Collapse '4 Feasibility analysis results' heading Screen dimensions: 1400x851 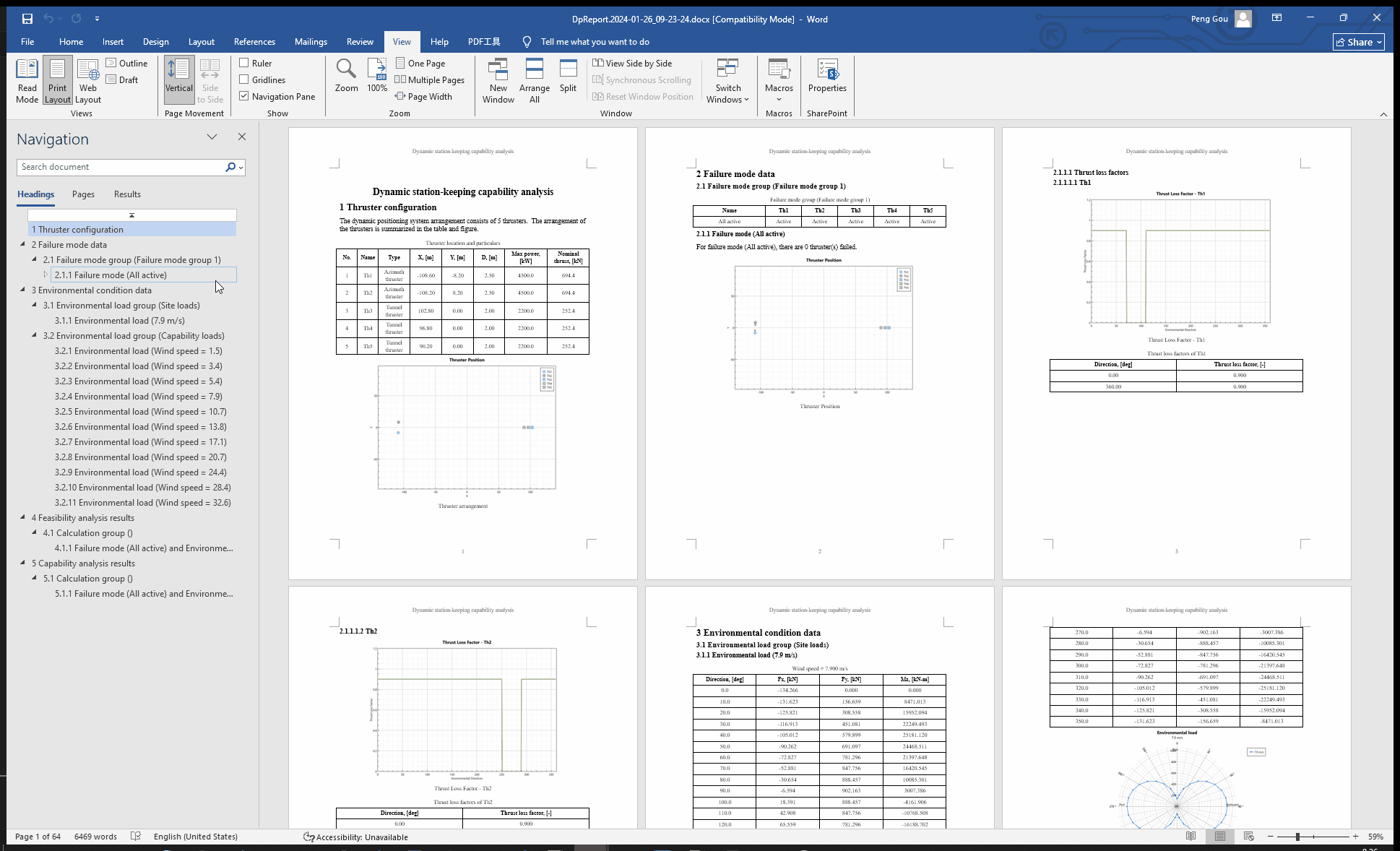pos(23,518)
